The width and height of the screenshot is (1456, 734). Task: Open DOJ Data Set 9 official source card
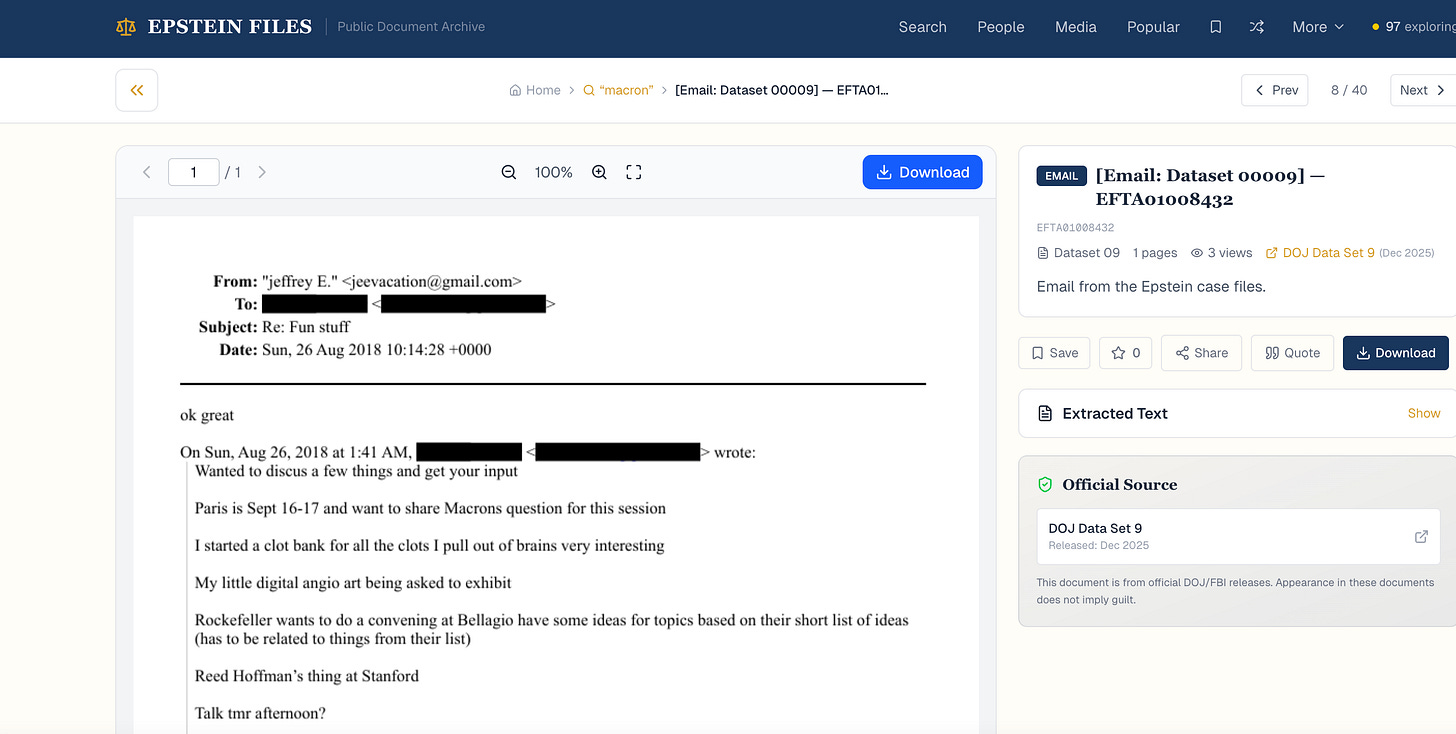(x=1239, y=536)
